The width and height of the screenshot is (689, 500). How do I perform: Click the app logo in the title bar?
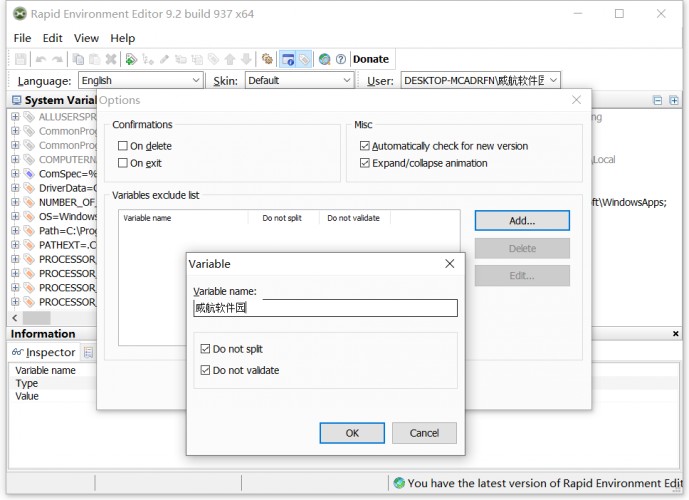pos(20,14)
